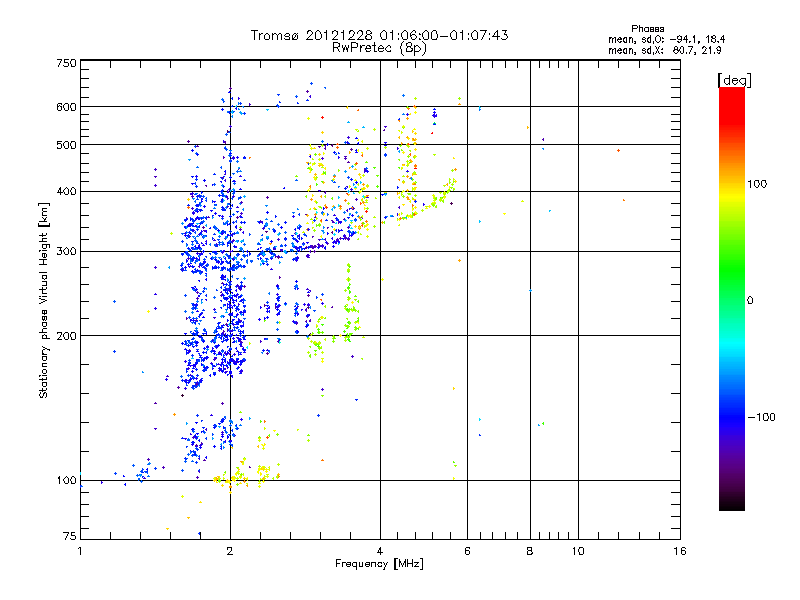Screen dimensions: 800x600
Task: Click the Phases heading
Action: [x=647, y=29]
